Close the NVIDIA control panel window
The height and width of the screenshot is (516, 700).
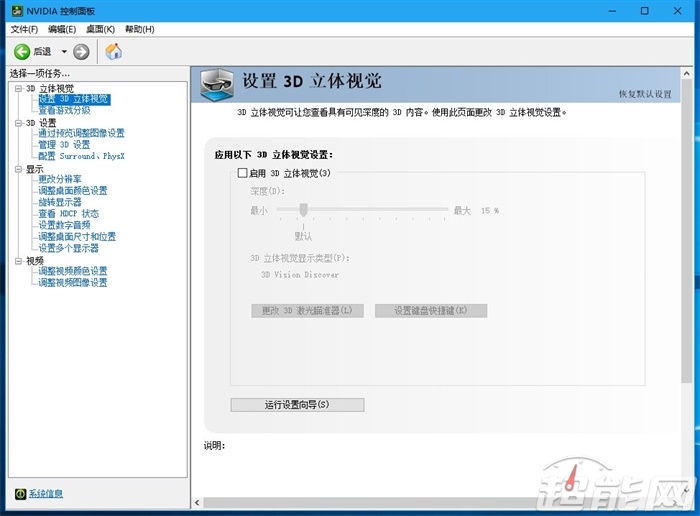click(678, 11)
